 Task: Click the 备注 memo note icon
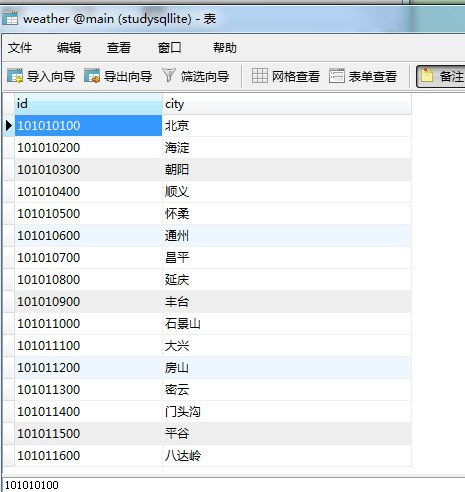coord(426,76)
